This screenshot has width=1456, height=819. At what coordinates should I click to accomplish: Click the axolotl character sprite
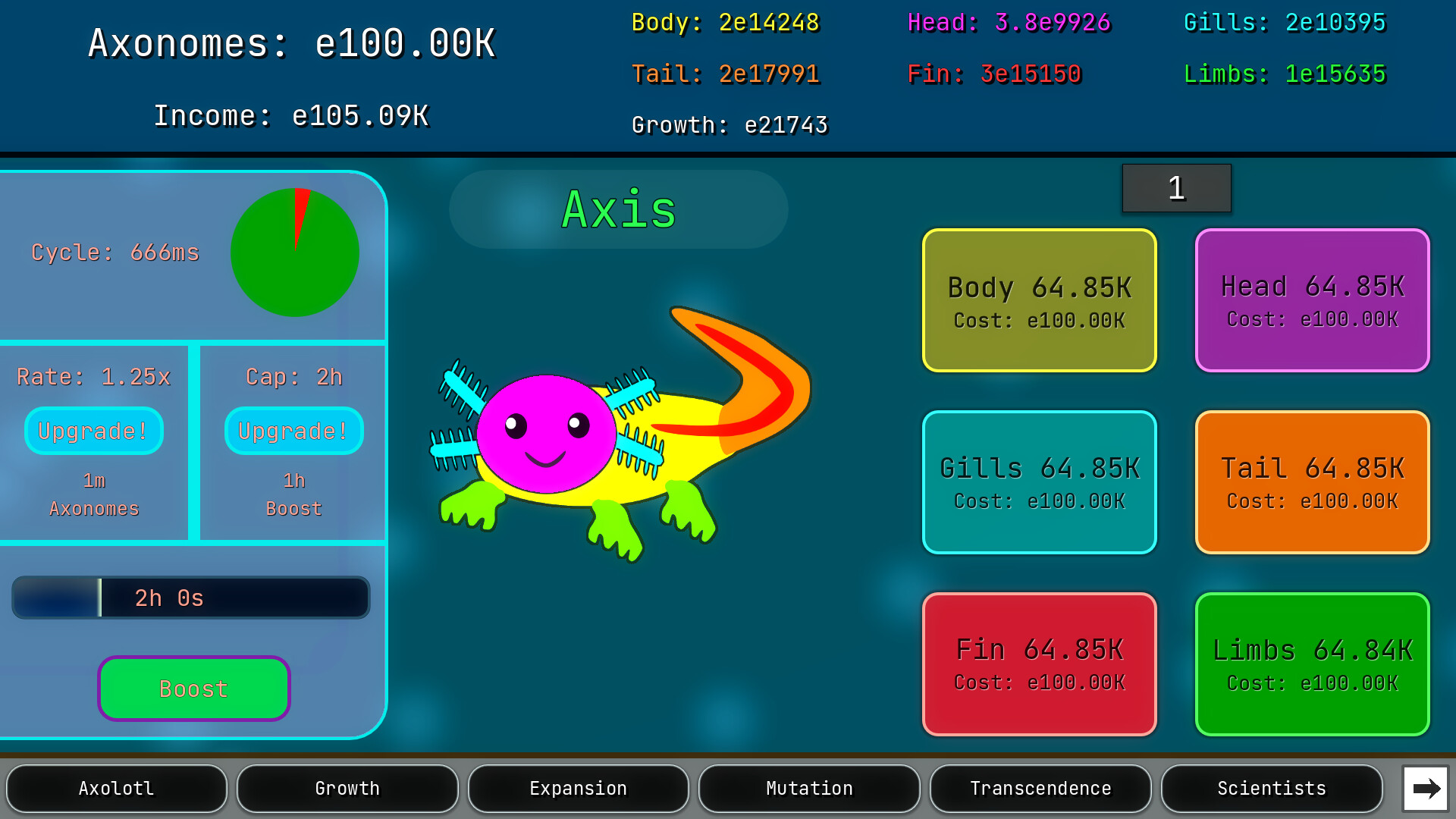[621, 434]
